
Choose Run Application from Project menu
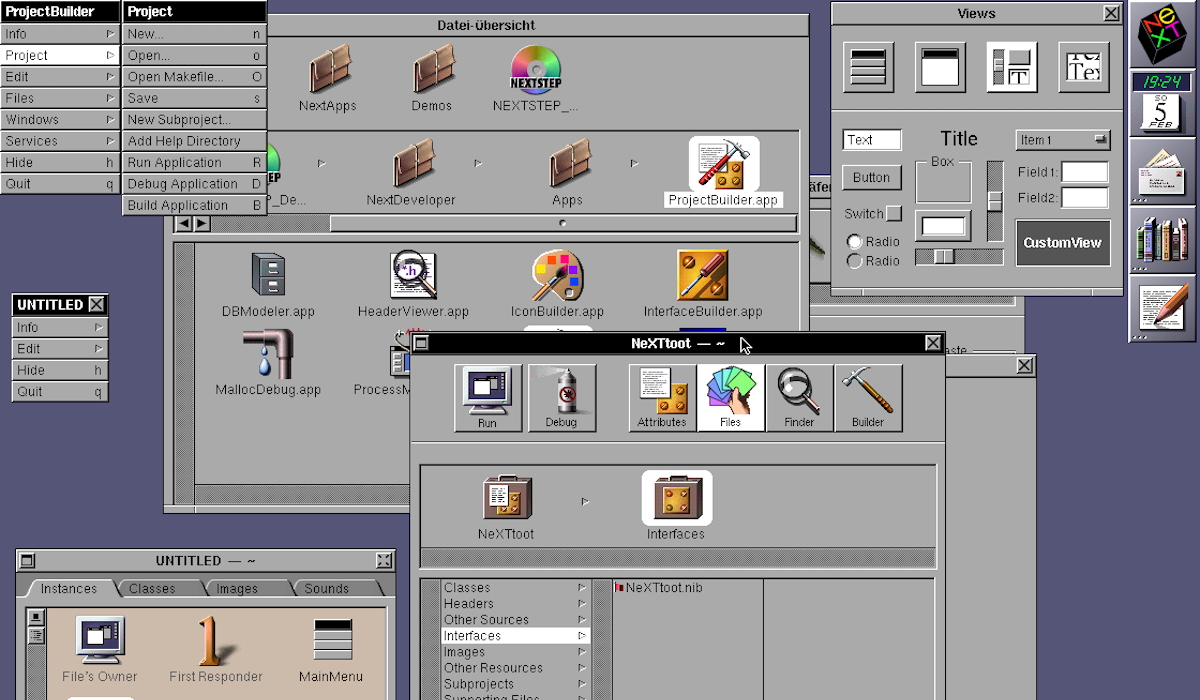click(x=195, y=162)
